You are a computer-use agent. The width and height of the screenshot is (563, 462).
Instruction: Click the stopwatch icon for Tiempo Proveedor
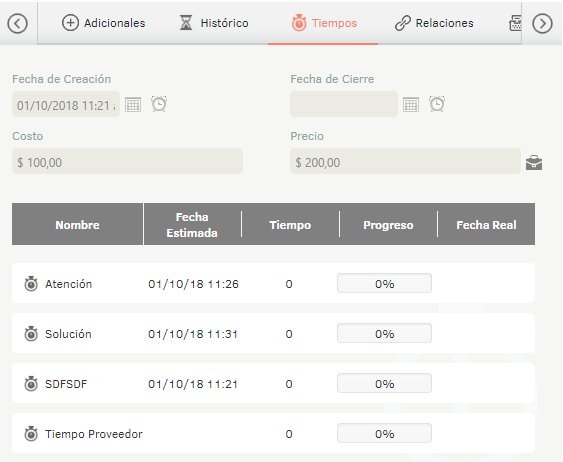[x=31, y=434]
